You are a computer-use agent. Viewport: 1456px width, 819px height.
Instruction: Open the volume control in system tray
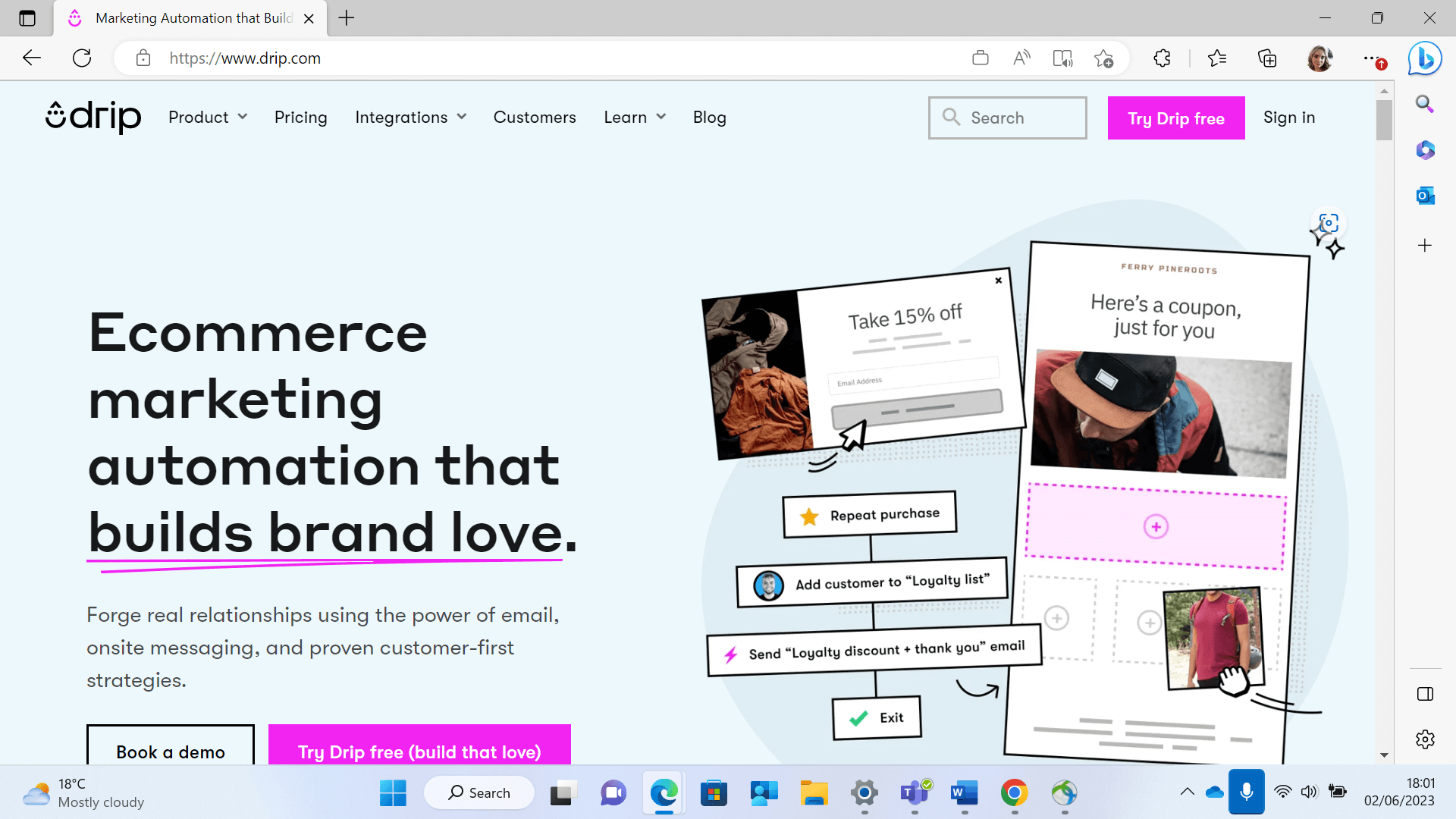pyautogui.click(x=1310, y=792)
